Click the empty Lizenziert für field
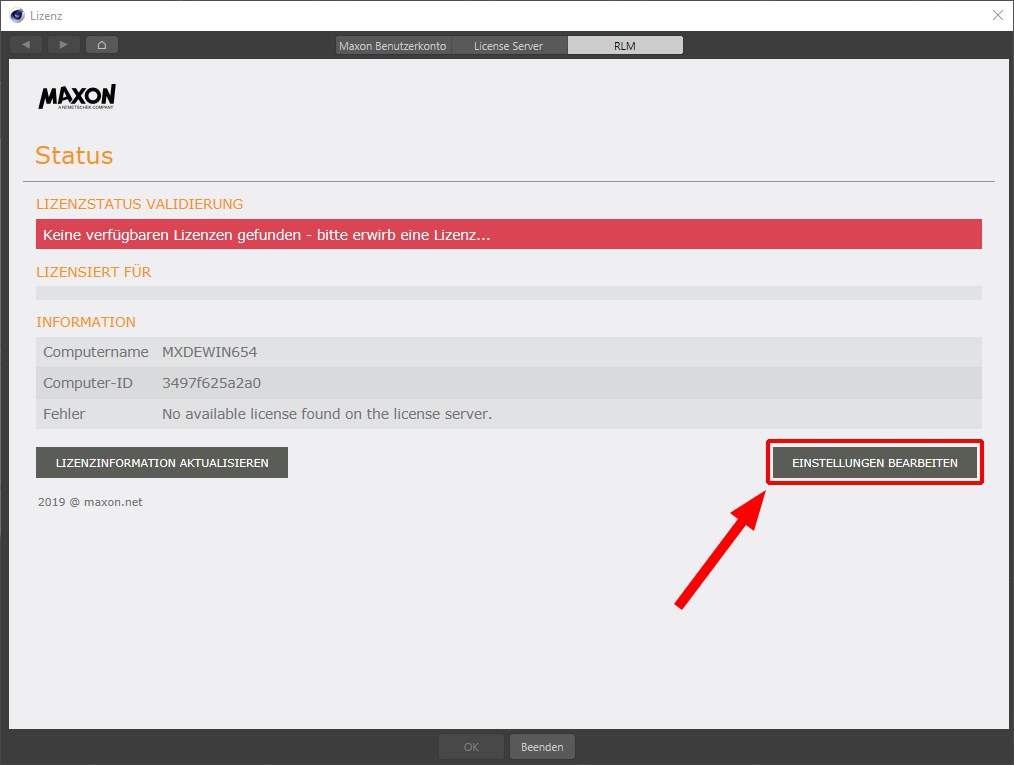Viewport: 1014px width, 765px height. point(508,293)
